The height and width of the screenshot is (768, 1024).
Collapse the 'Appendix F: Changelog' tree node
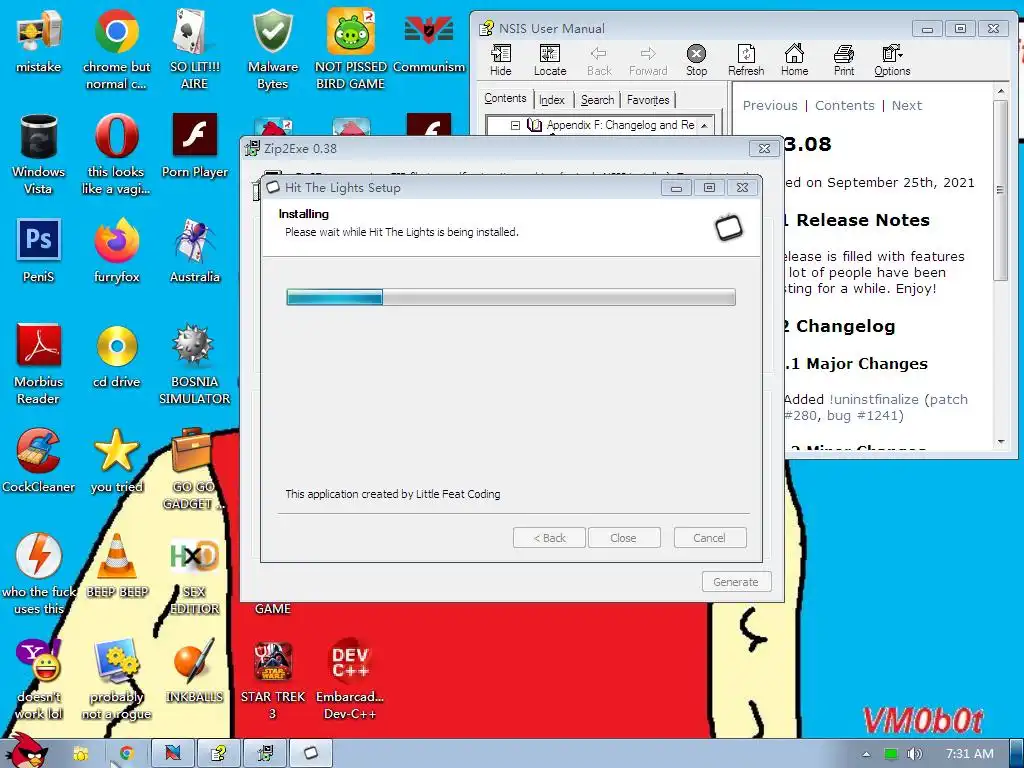click(515, 125)
